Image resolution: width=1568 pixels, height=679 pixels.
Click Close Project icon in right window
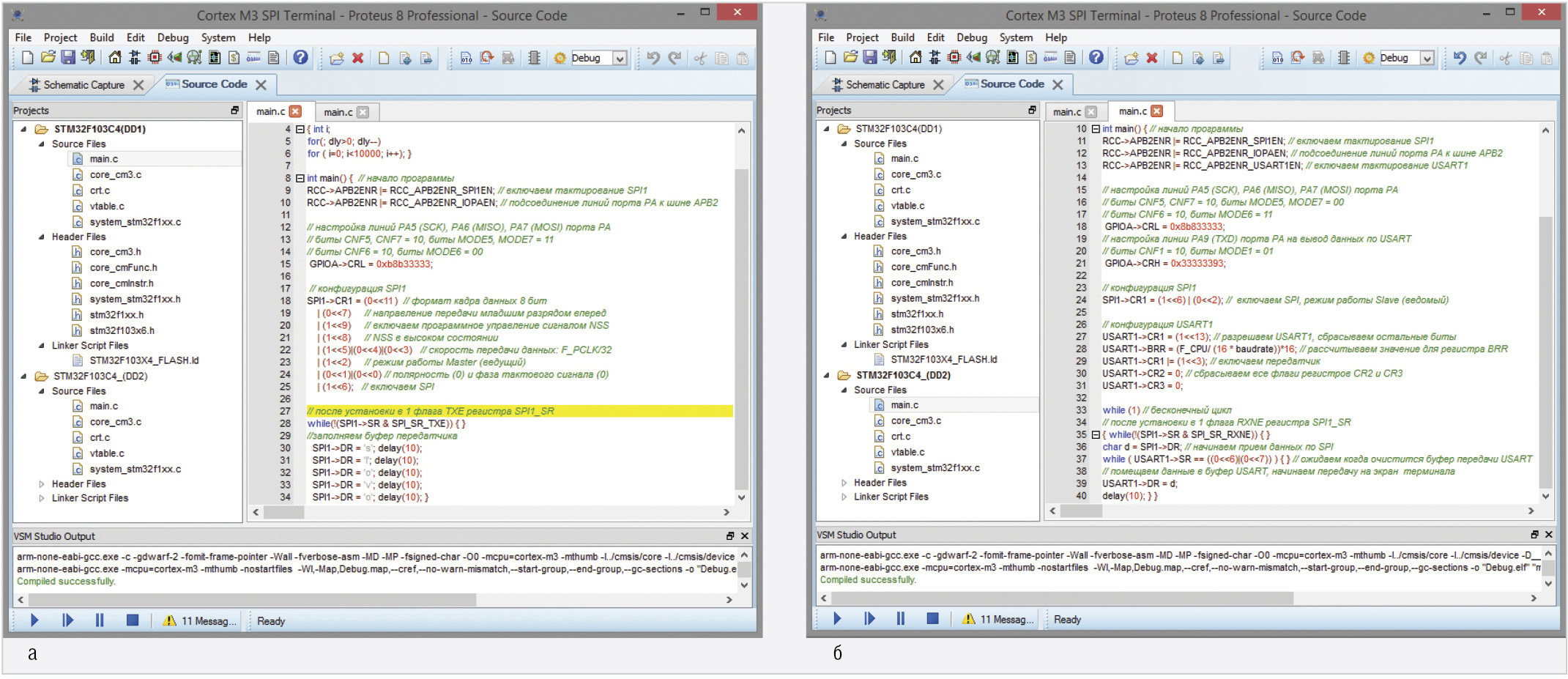891,57
